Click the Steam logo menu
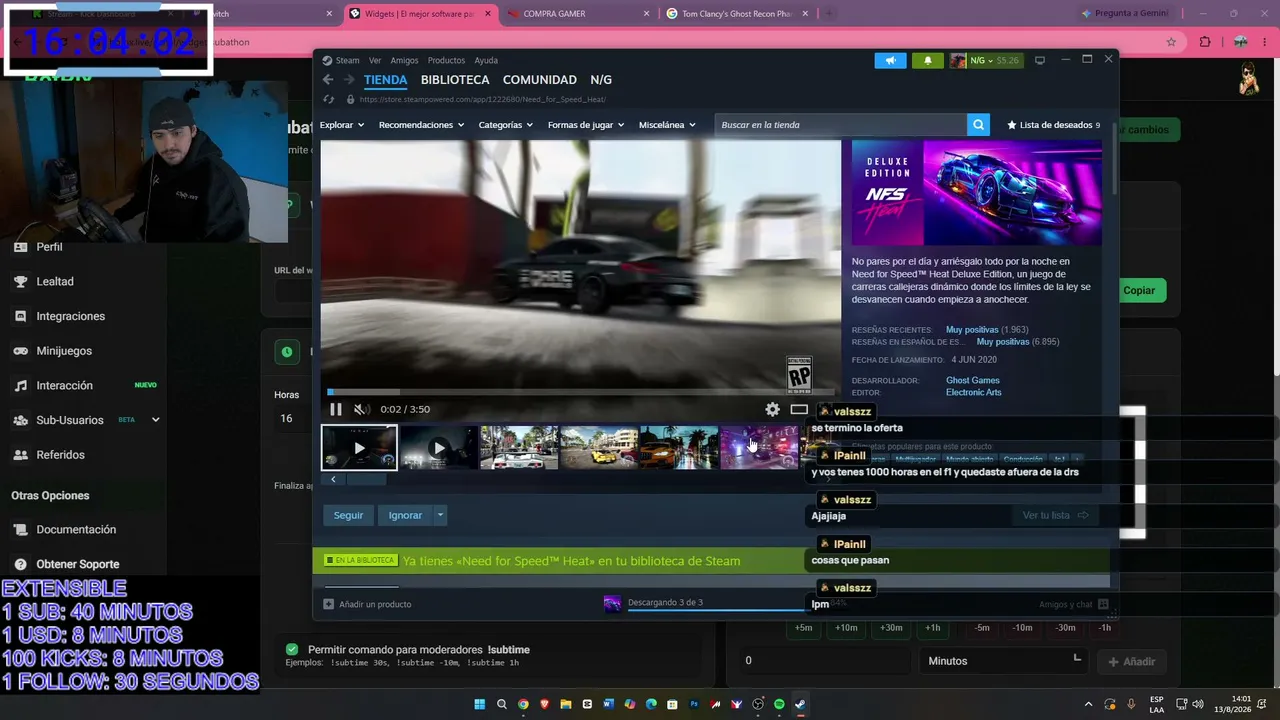 pos(340,60)
